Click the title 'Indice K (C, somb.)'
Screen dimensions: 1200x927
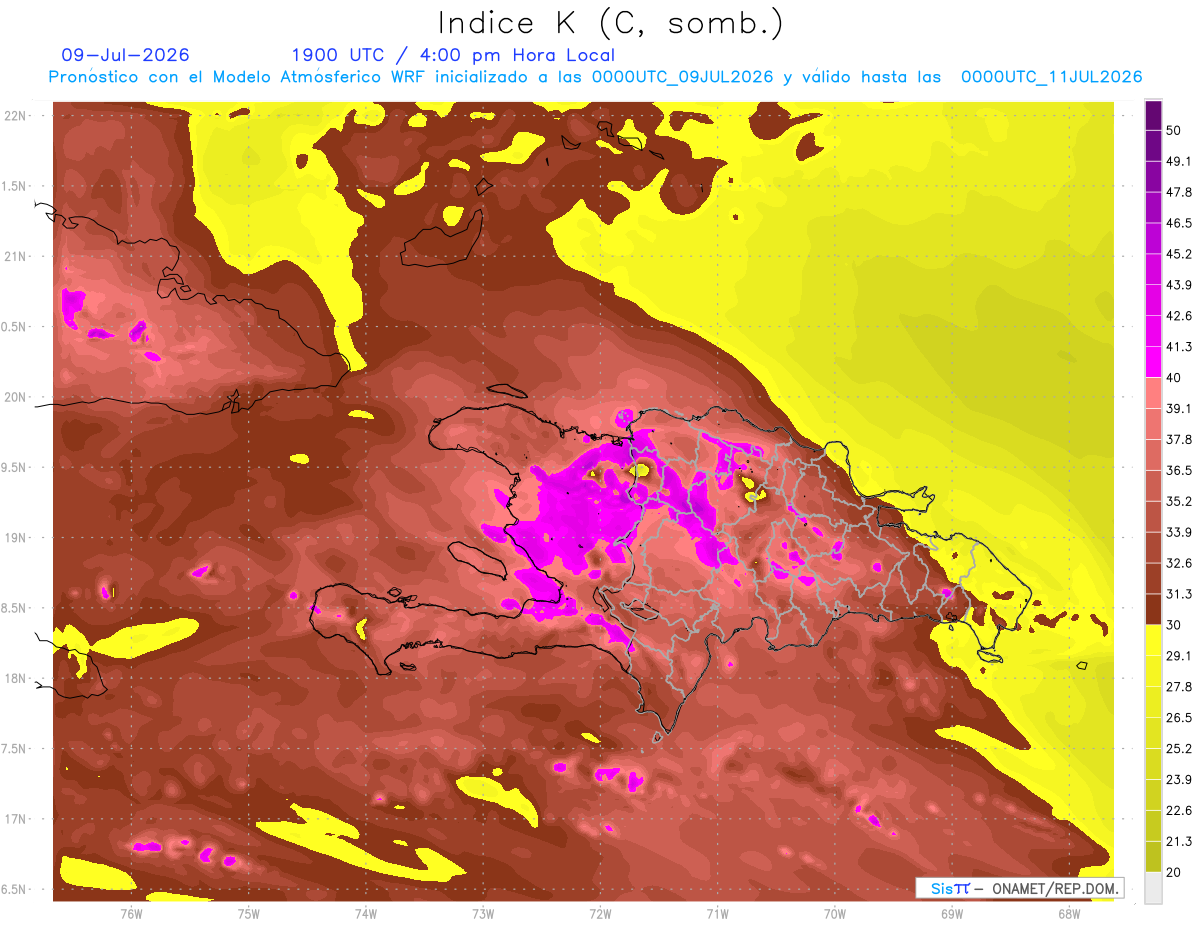(610, 23)
